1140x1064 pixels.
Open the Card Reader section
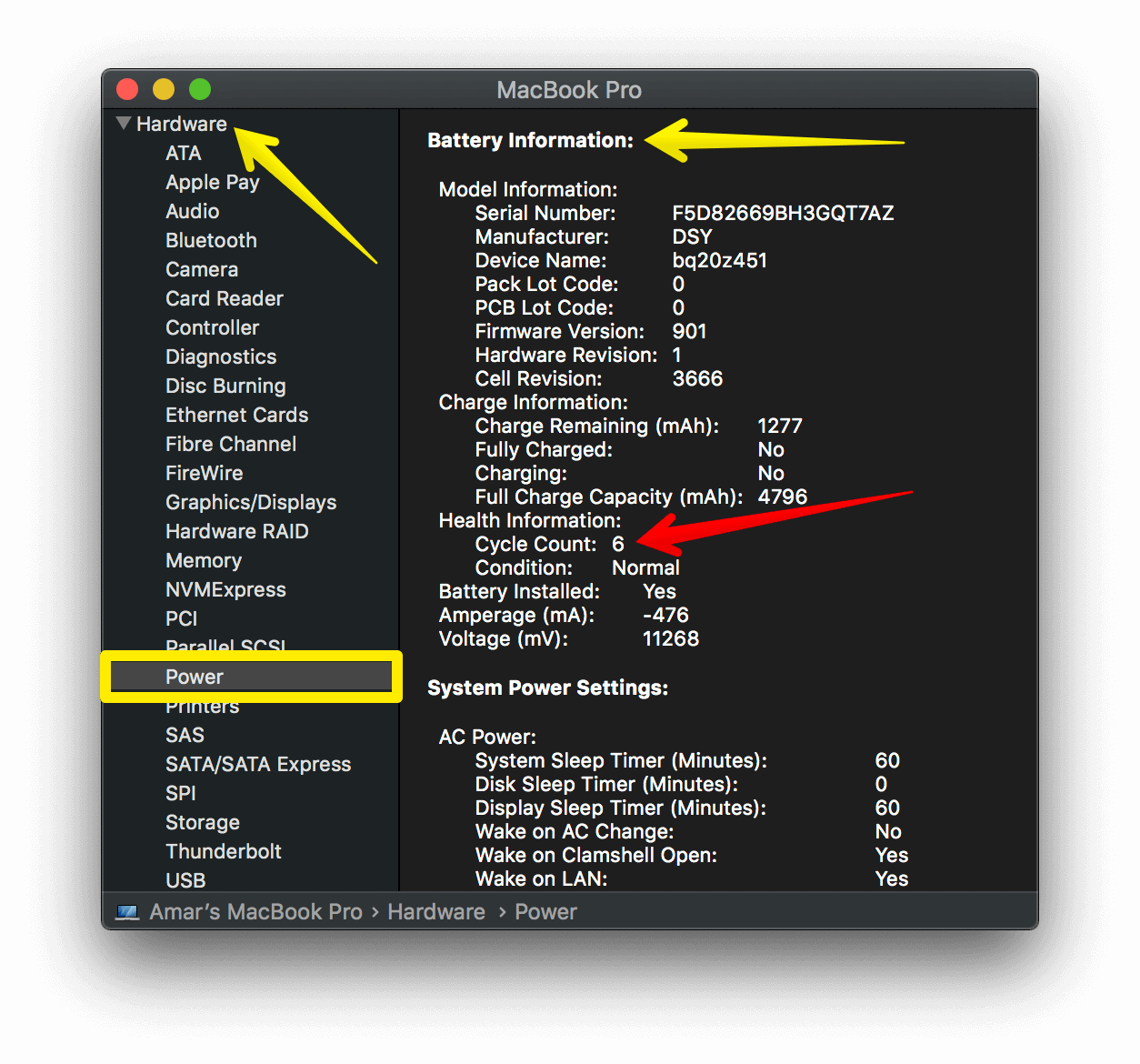224,298
